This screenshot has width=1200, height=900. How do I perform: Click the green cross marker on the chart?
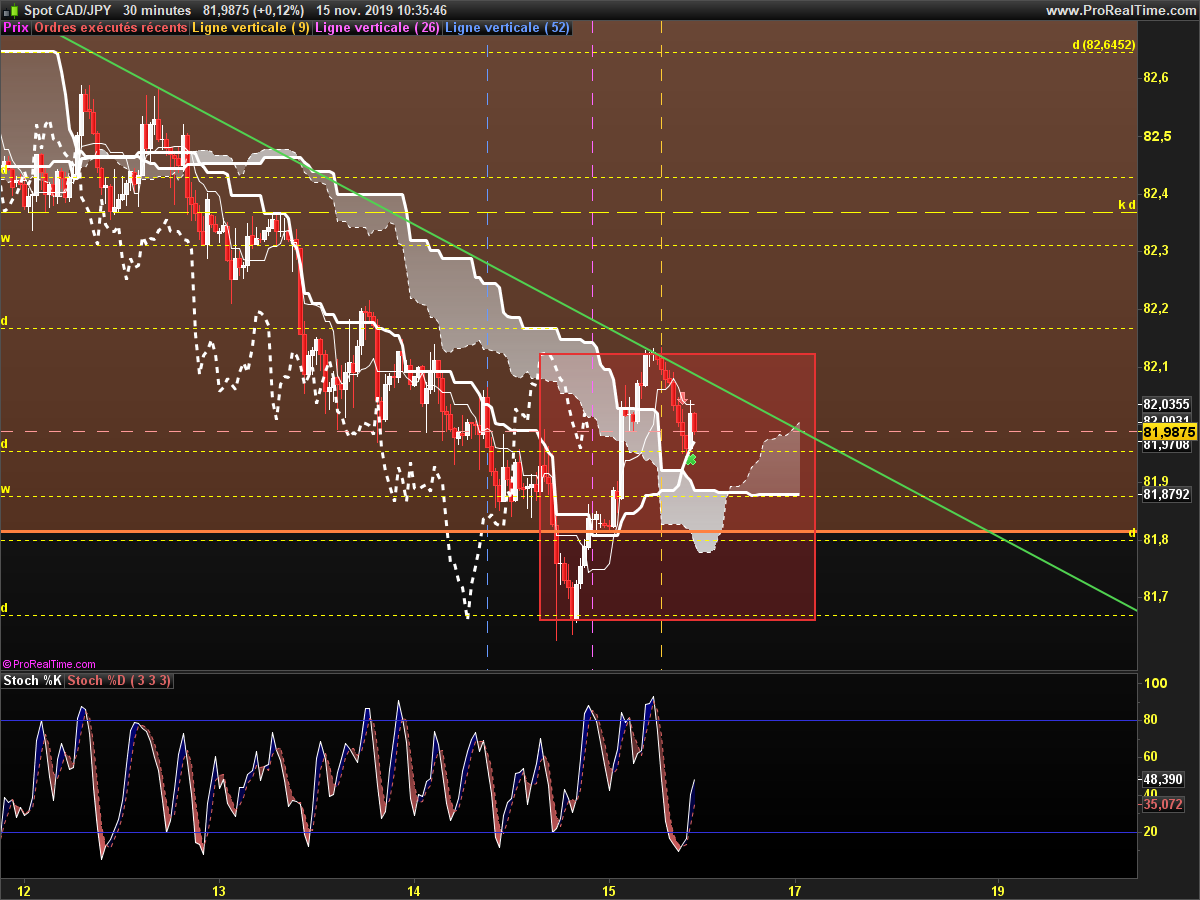691,459
